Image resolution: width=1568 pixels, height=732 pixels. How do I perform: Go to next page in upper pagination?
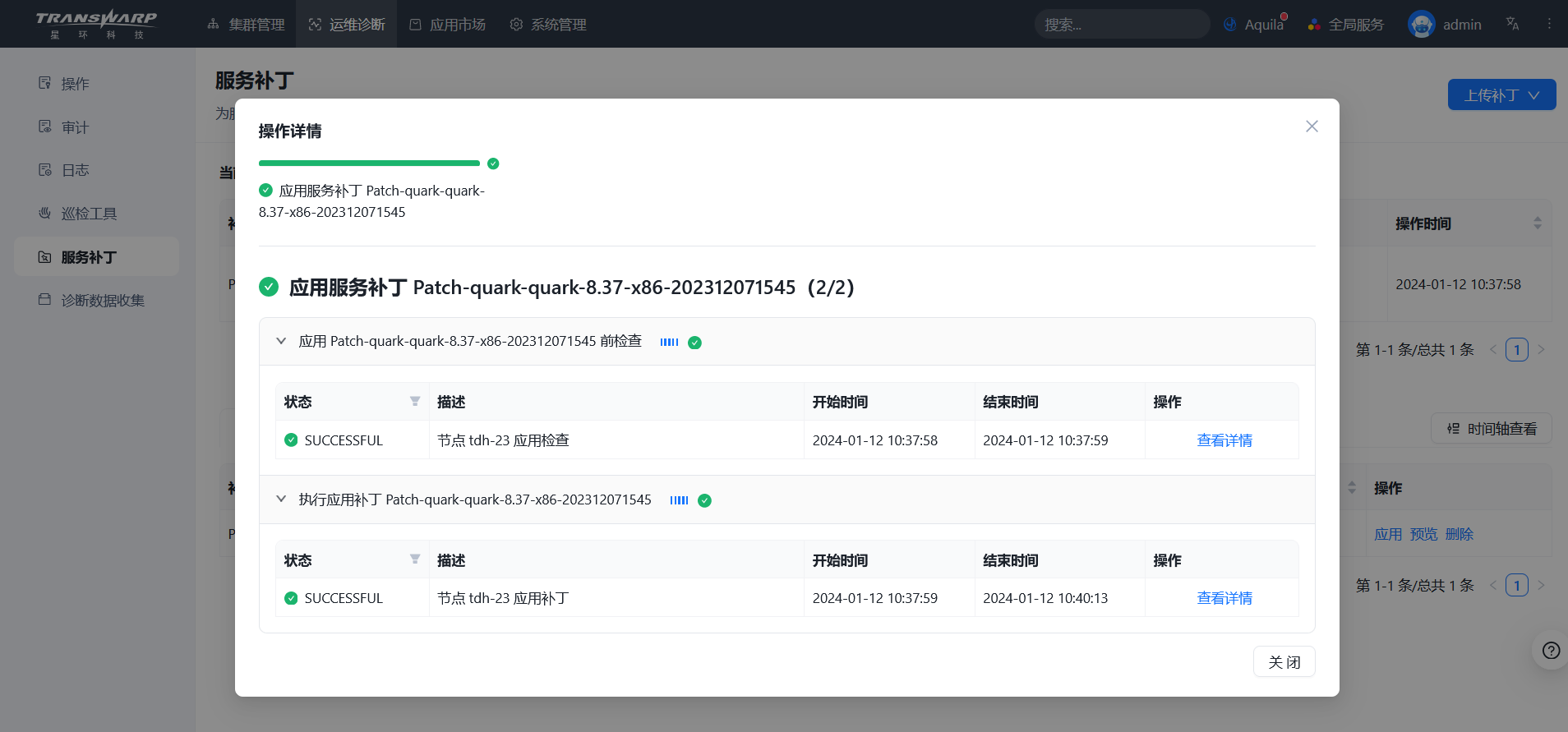(x=1542, y=349)
